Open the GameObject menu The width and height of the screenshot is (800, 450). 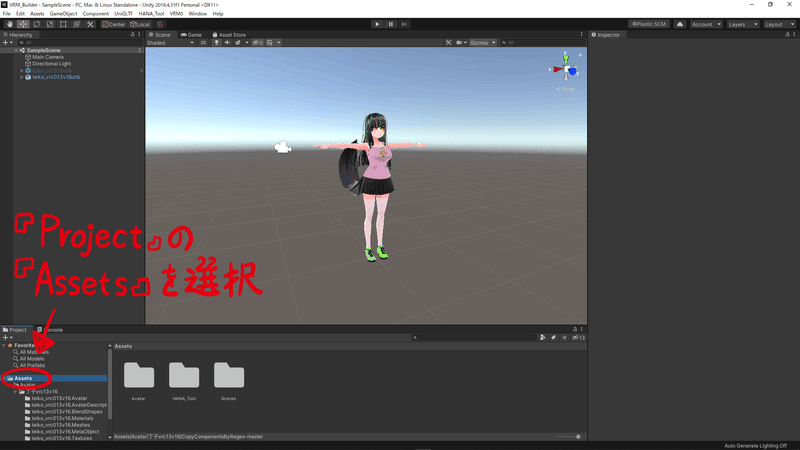(x=63, y=14)
